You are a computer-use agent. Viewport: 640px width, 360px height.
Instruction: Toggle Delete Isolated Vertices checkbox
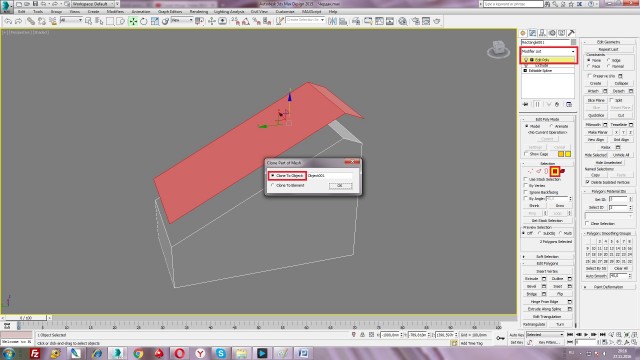click(x=588, y=182)
